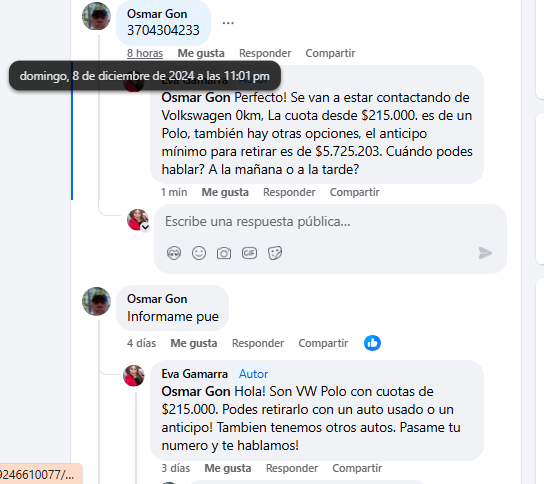Open sticker selector in reply box
The image size is (544, 484).
pos(275,253)
